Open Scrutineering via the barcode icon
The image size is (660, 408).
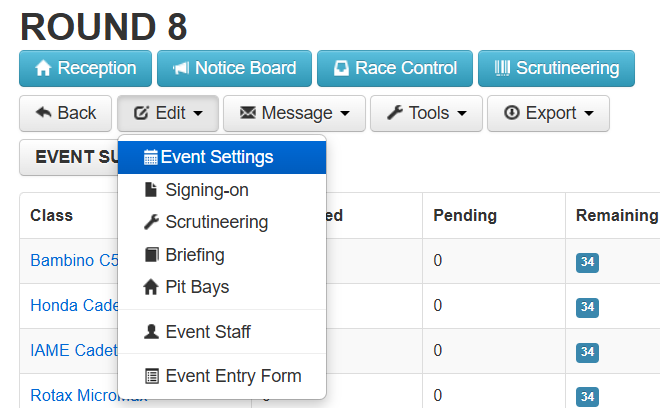click(502, 69)
